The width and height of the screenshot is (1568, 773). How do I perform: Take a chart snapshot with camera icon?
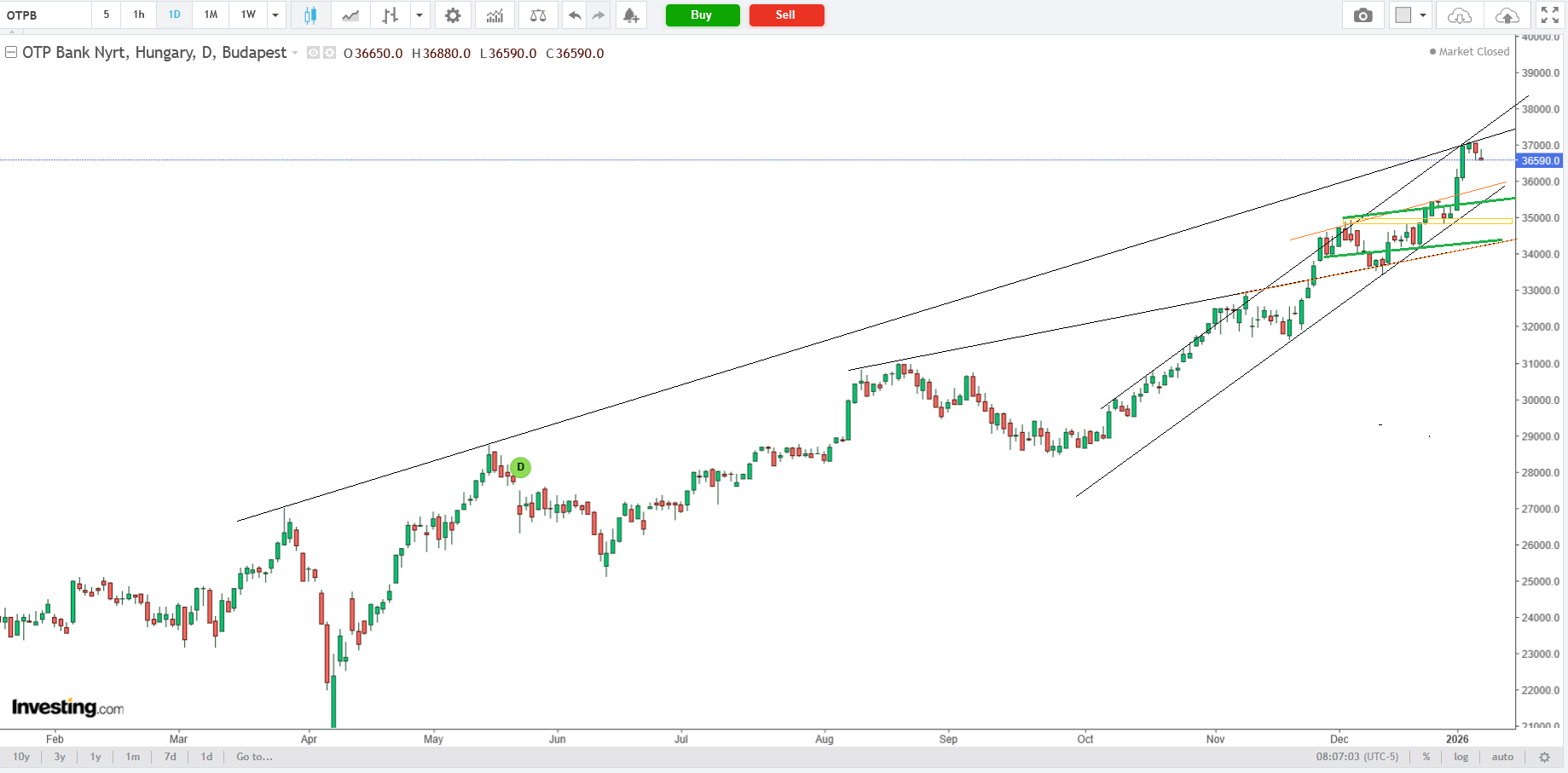1363,15
